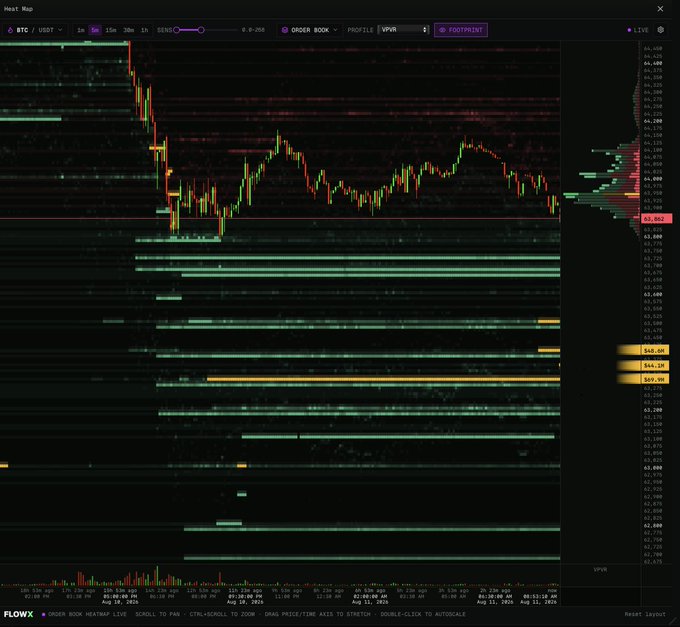The width and height of the screenshot is (680, 627).
Task: Click the 63,862 current price label
Action: pos(657,219)
